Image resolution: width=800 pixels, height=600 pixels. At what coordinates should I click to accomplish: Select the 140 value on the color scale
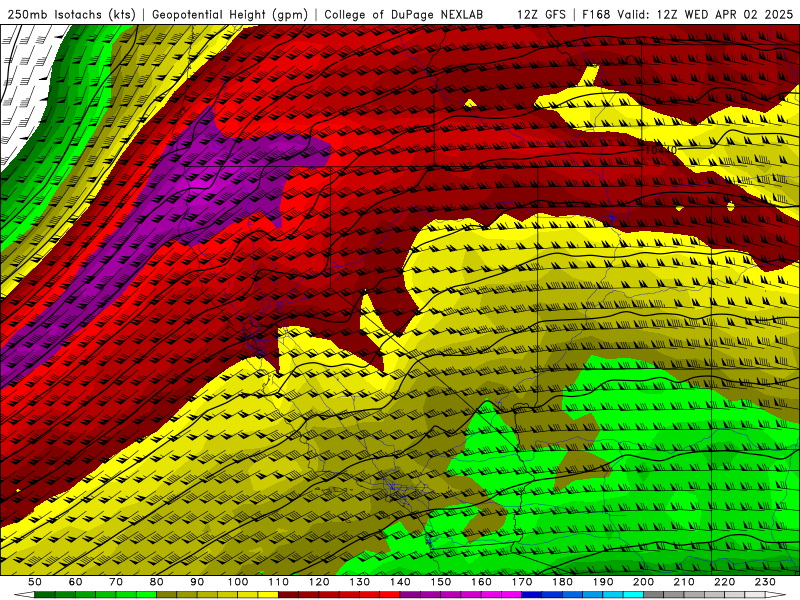(x=400, y=582)
